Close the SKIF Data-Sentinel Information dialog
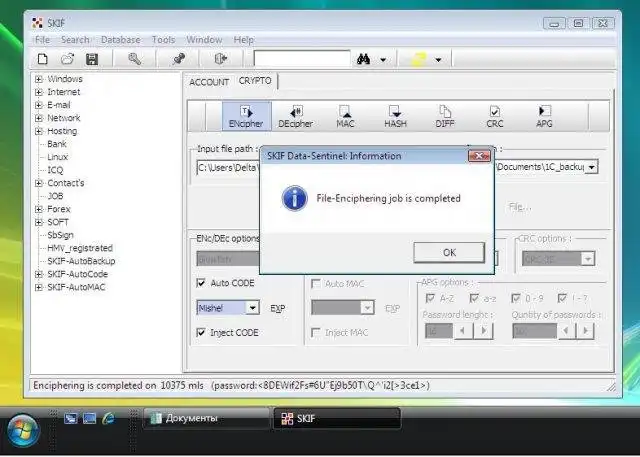 click(479, 156)
